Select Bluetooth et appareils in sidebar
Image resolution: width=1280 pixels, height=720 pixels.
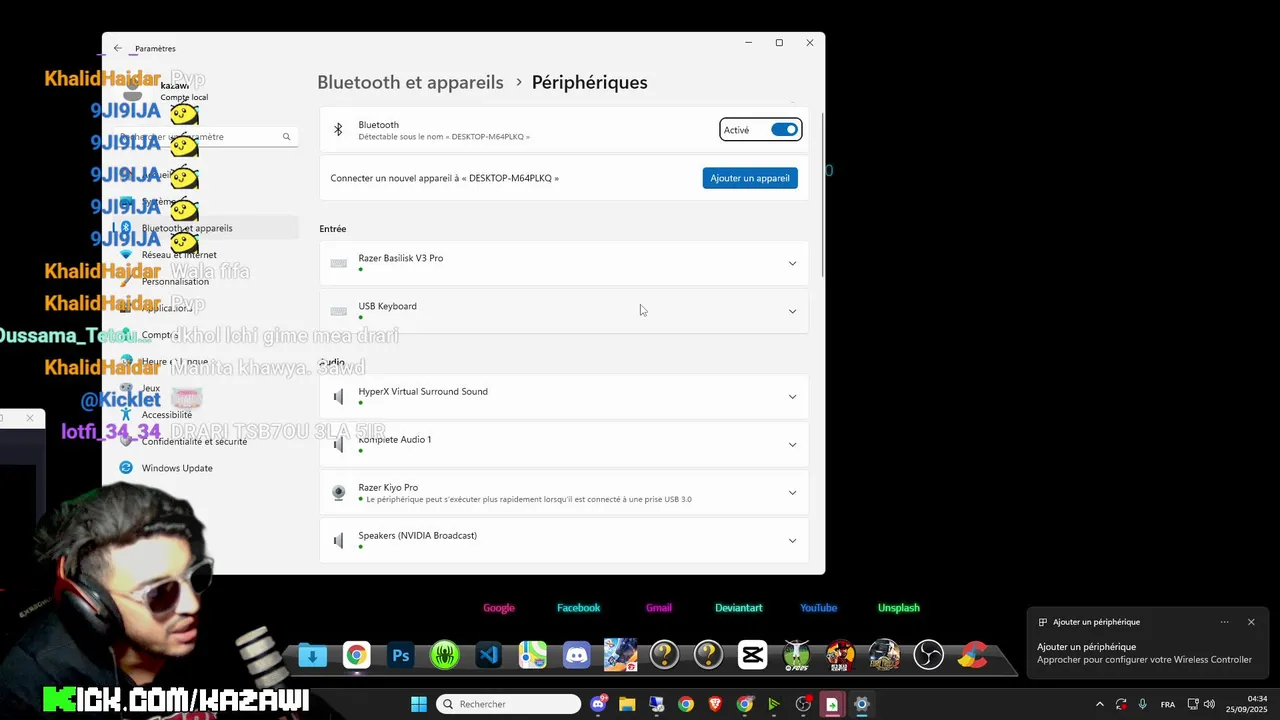point(208,228)
